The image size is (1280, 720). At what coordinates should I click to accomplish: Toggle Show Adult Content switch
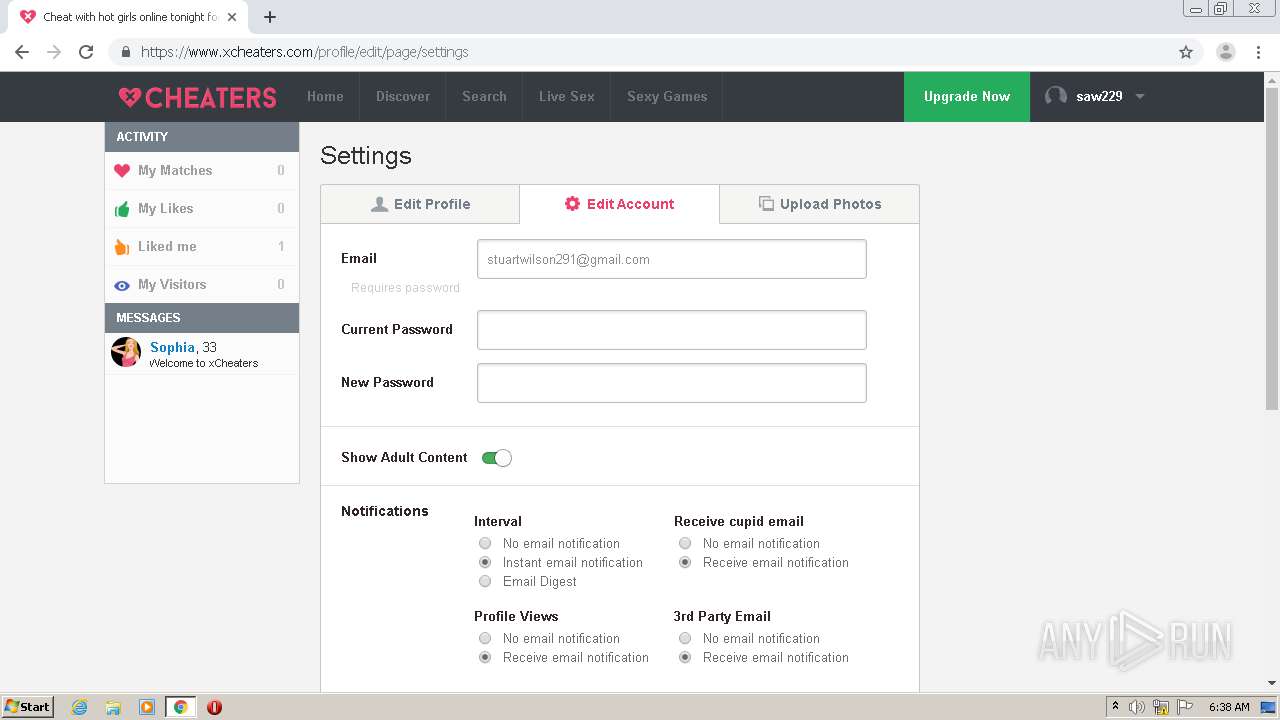tap(496, 458)
